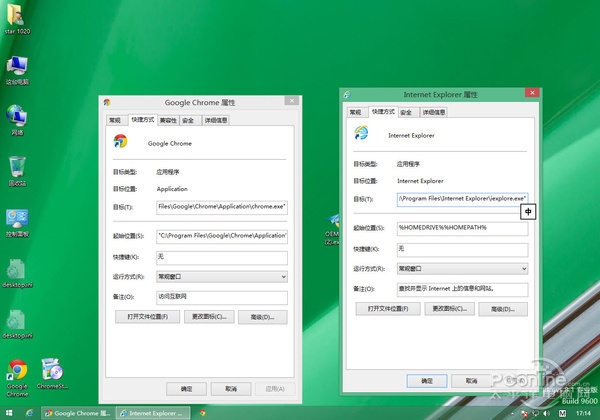600x420 pixels.
Task: Click 确定 in the Google Chrome 属性 dialog
Action: [x=186, y=389]
